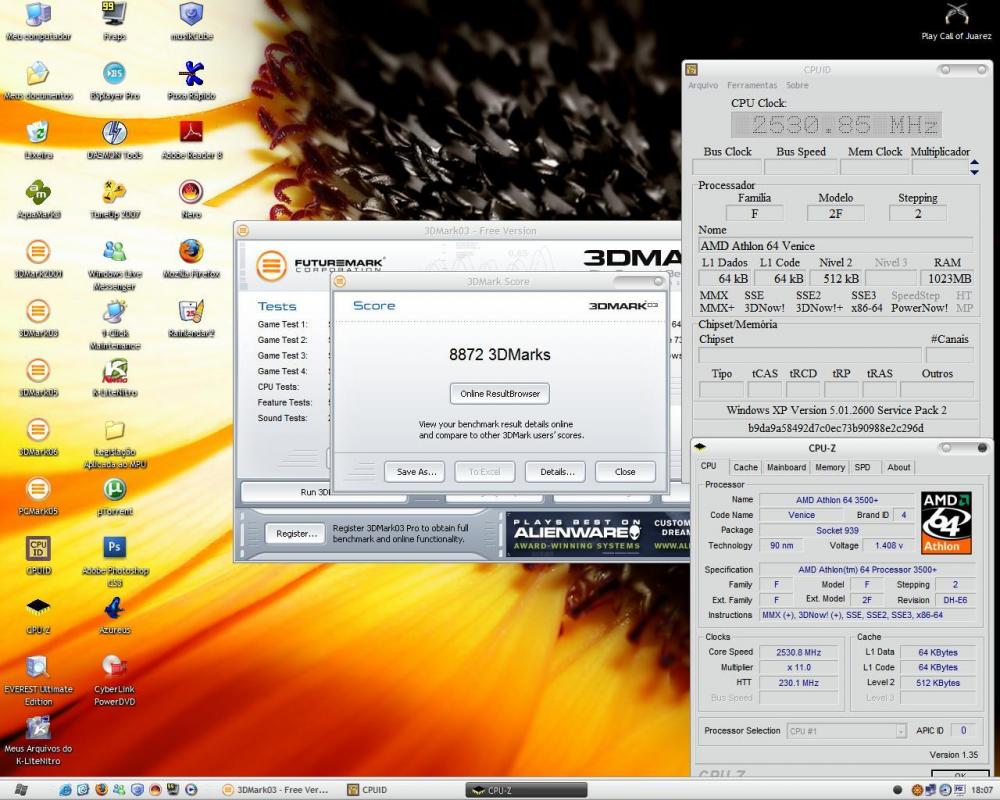Launch Mozilla Firefox from the desktop
1000x800 pixels.
[191, 252]
